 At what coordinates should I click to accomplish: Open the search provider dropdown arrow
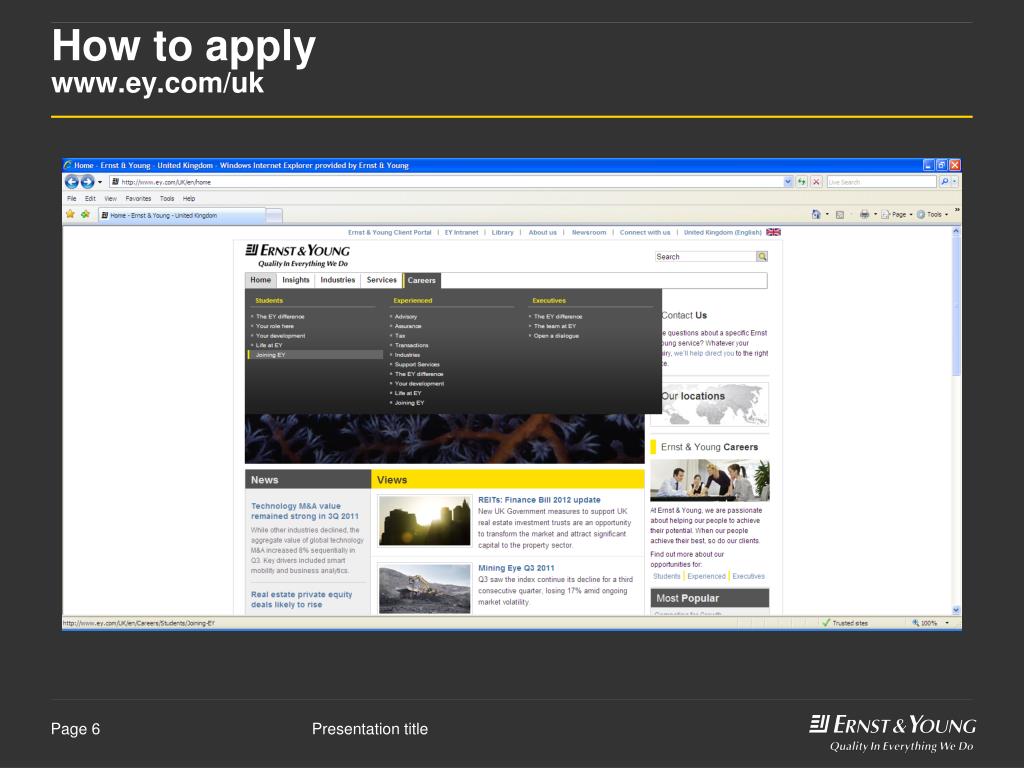[x=954, y=182]
